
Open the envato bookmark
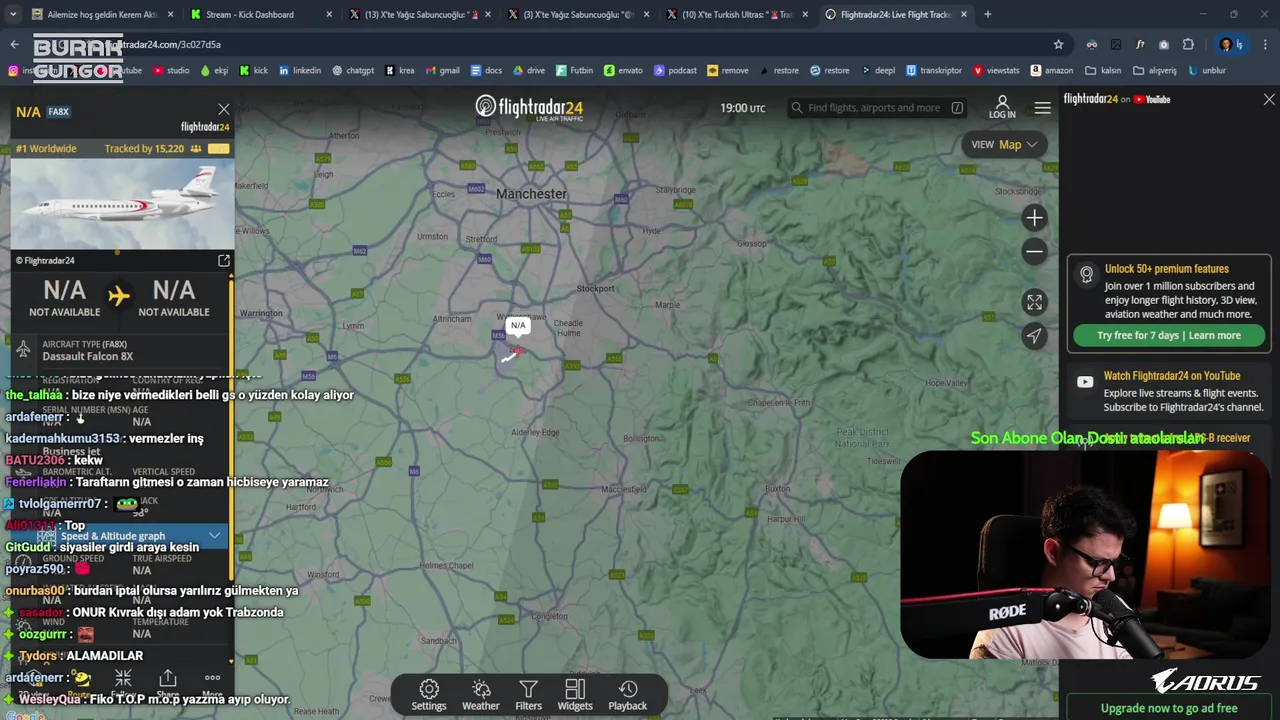pyautogui.click(x=623, y=70)
